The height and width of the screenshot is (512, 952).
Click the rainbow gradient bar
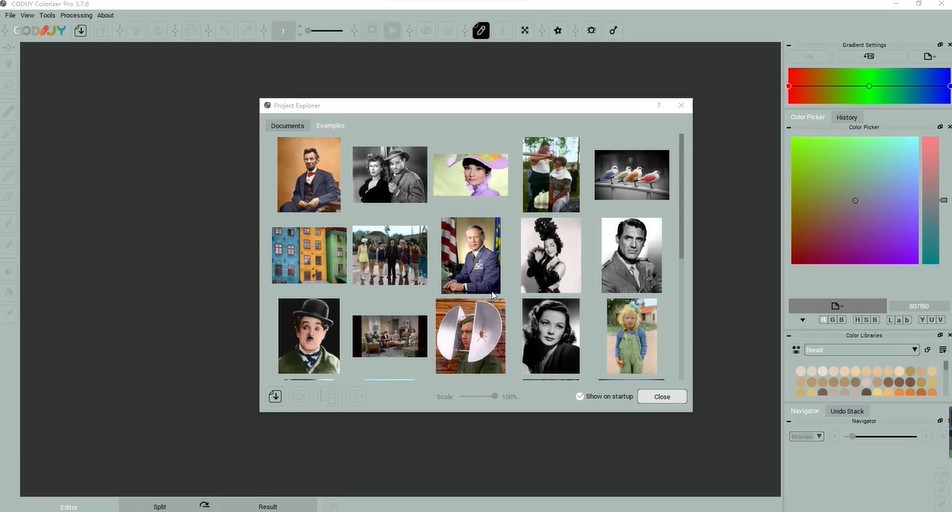[x=868, y=86]
